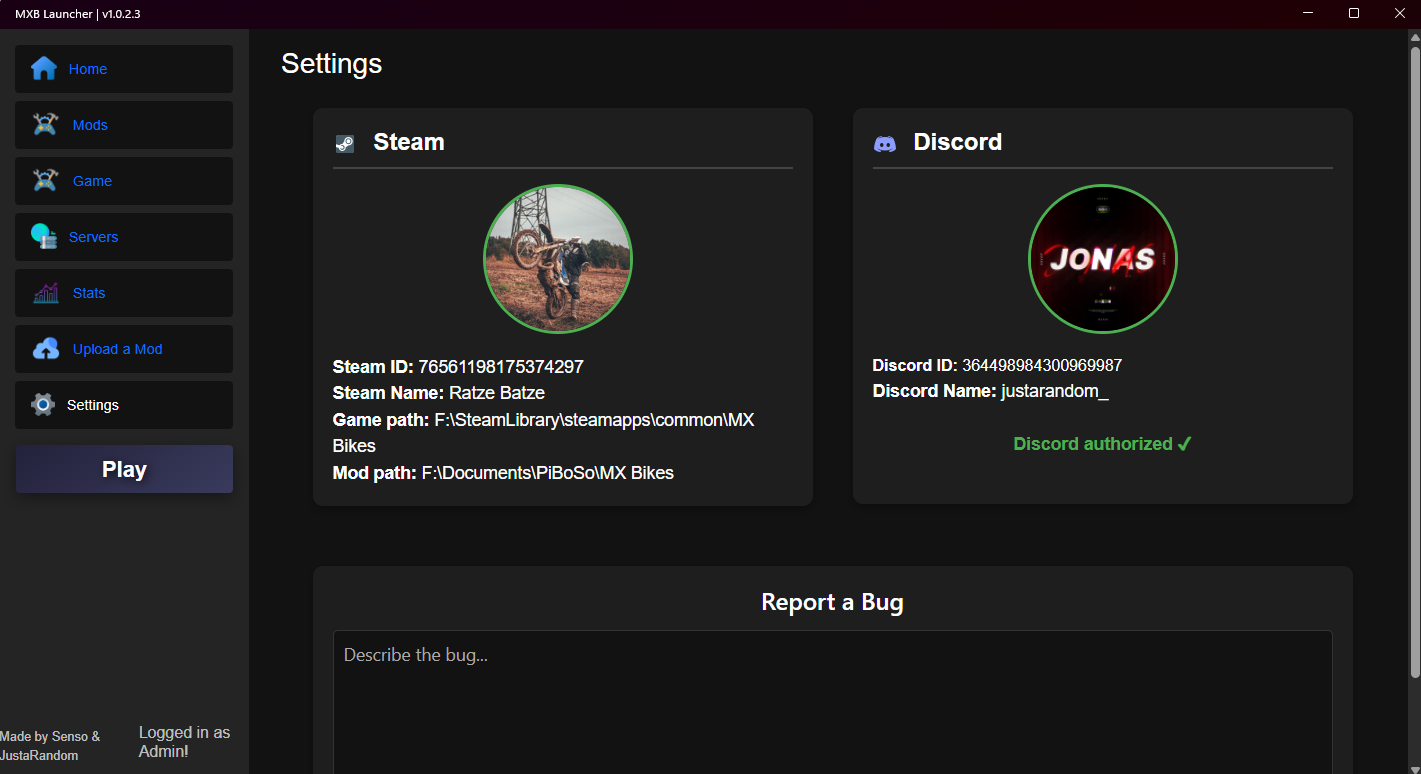This screenshot has width=1421, height=774.
Task: Click the Servers globe icon
Action: click(x=43, y=237)
